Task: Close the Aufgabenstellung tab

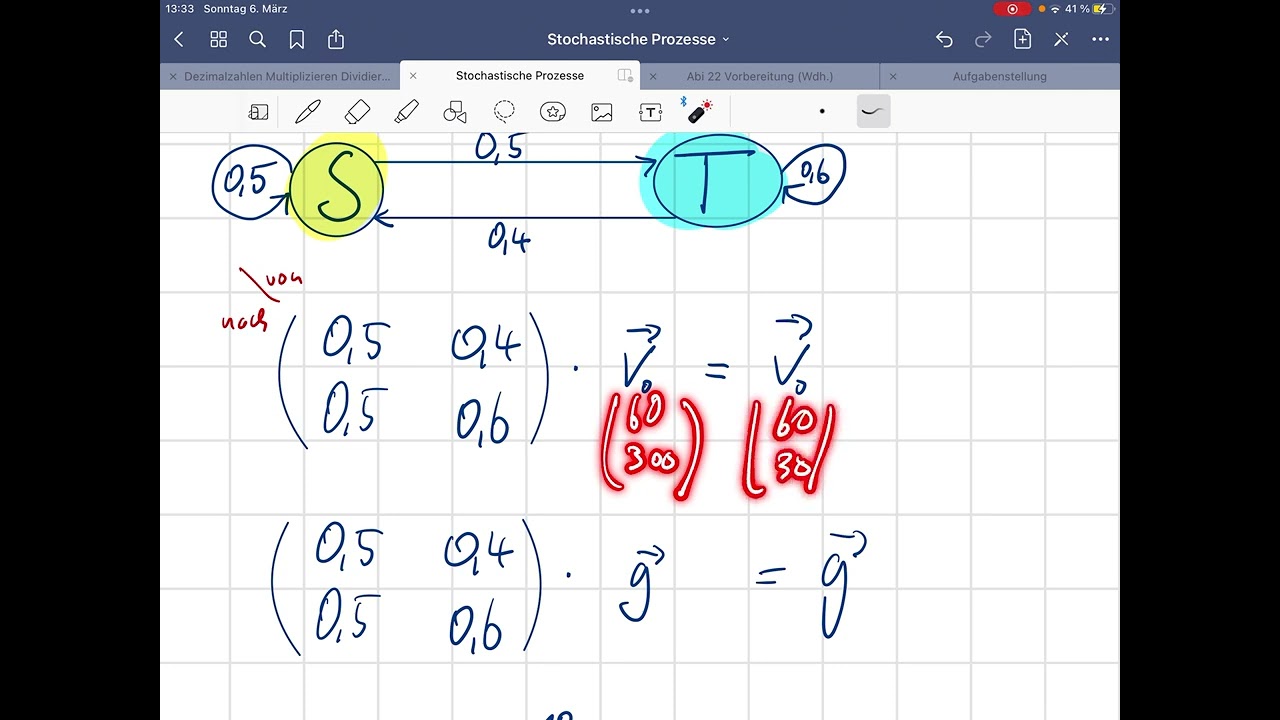Action: pyautogui.click(x=893, y=76)
